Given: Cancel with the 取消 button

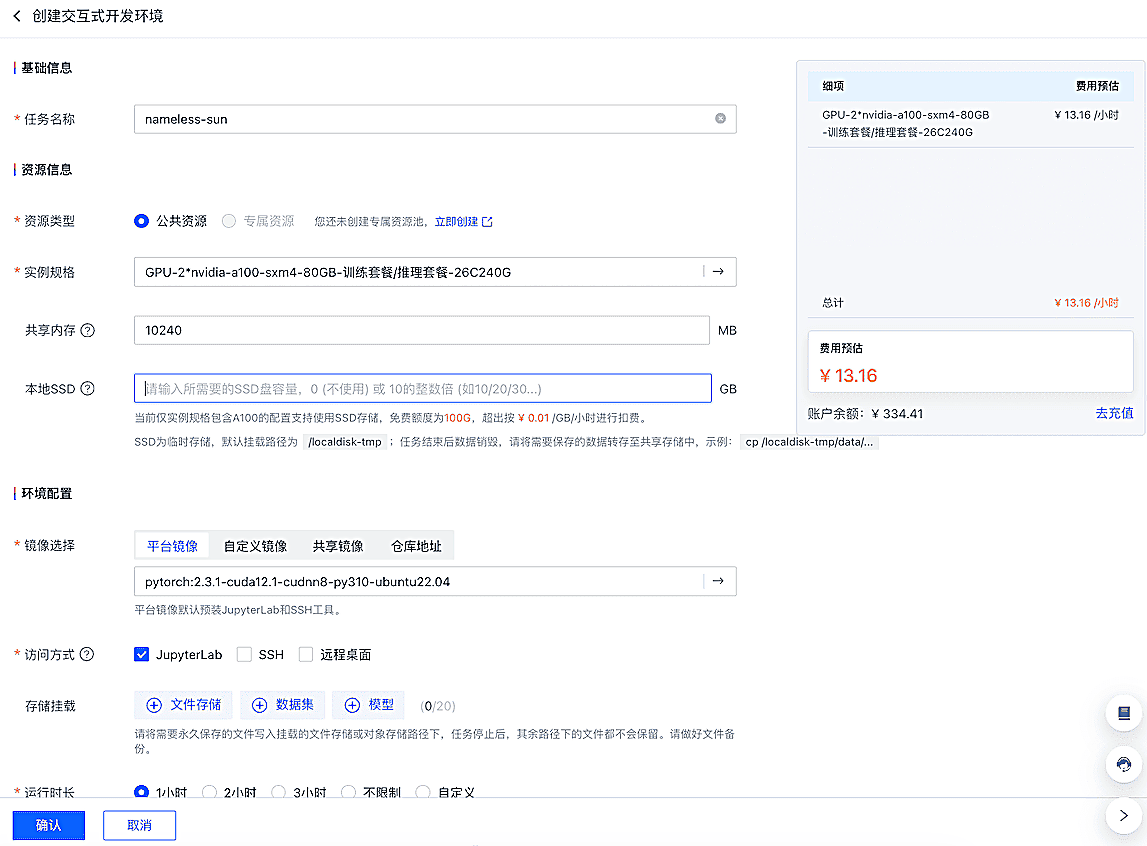Looking at the screenshot, I should [139, 825].
